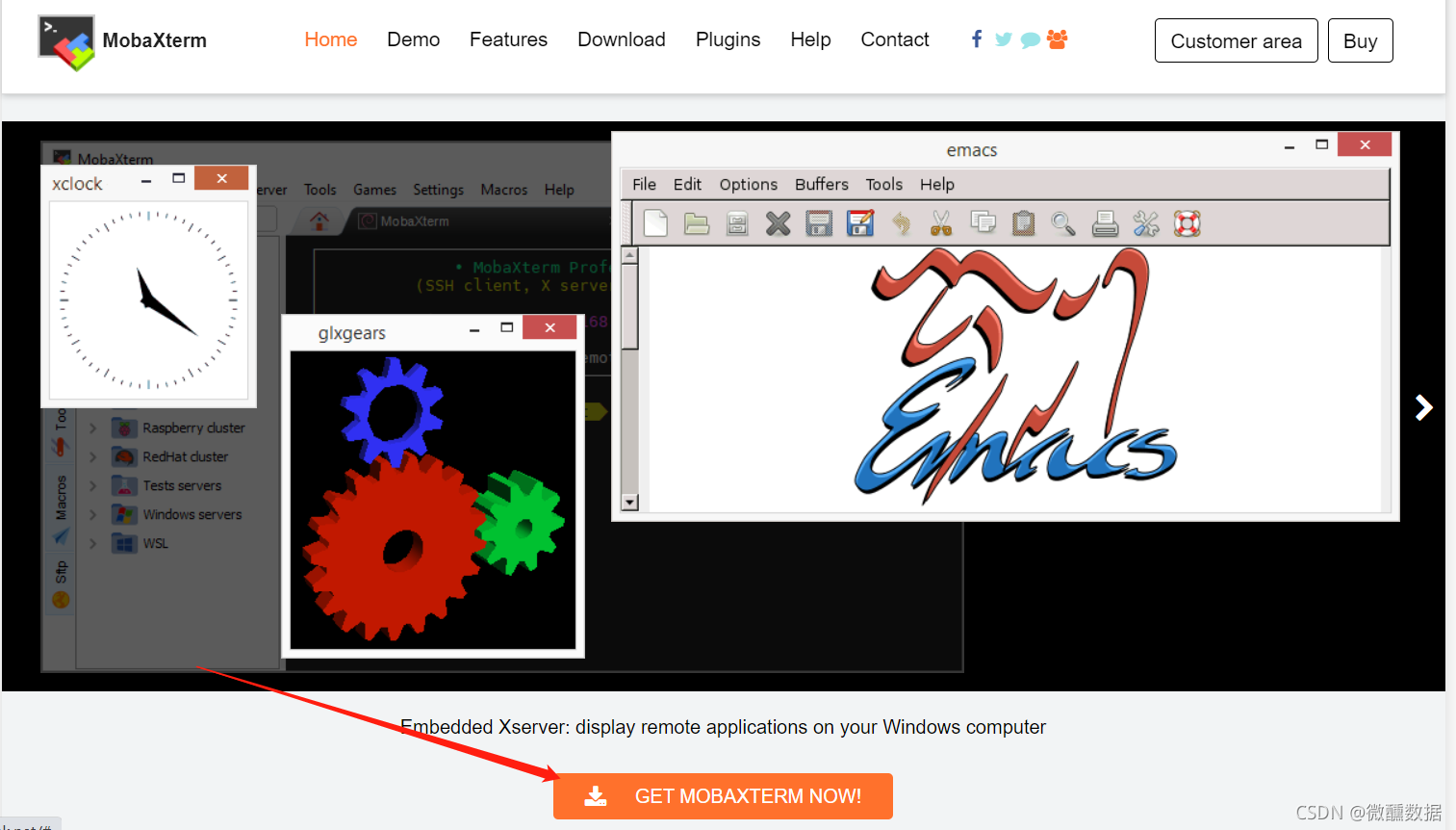
Task: Select the RedHat cluster folder
Action: [169, 456]
